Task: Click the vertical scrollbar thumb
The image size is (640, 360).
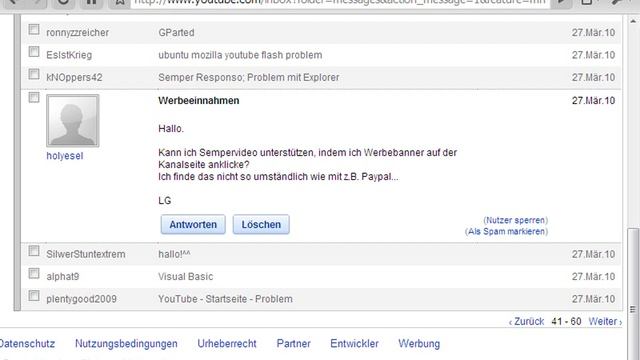Action: pos(633,294)
